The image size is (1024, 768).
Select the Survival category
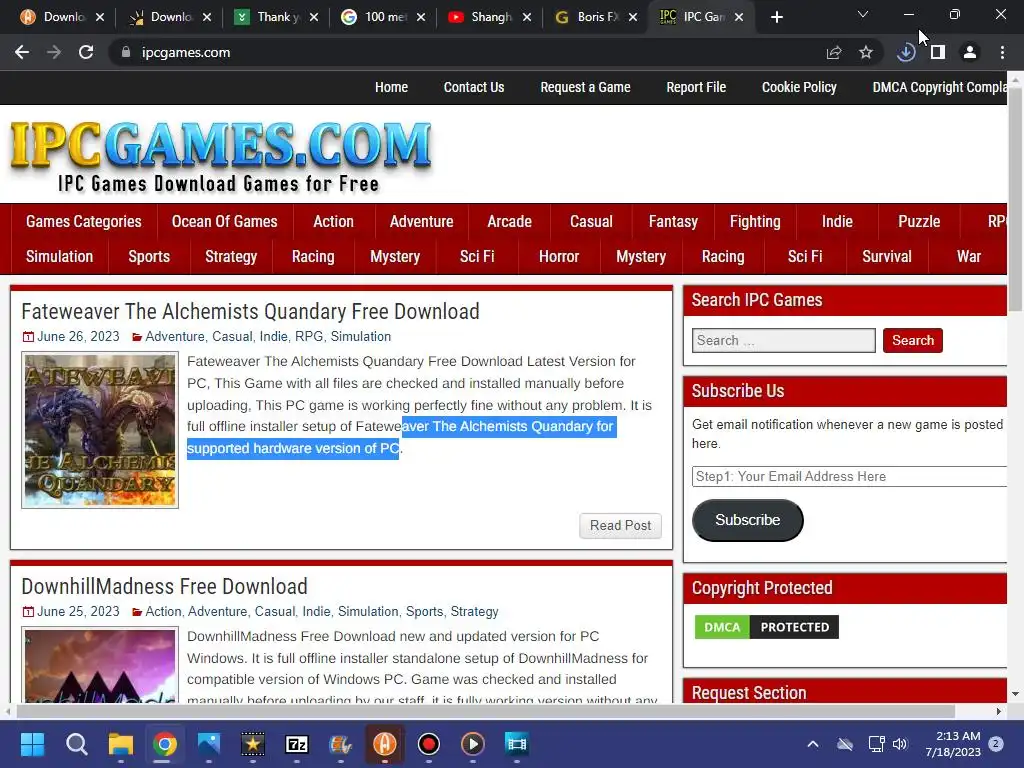886,257
